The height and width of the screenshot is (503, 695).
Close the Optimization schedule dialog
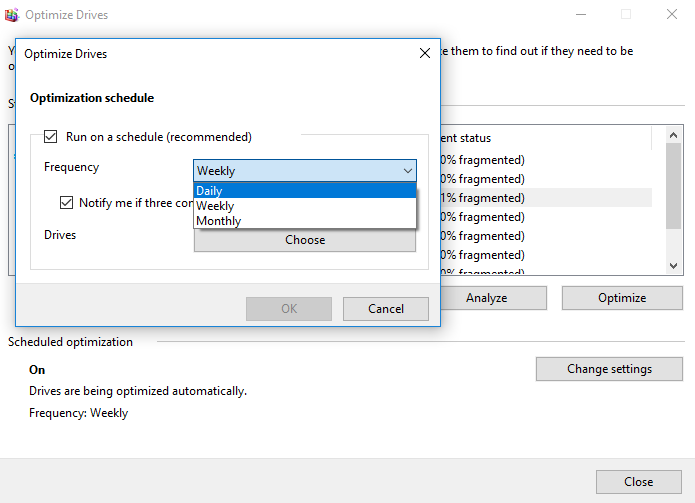coord(425,54)
